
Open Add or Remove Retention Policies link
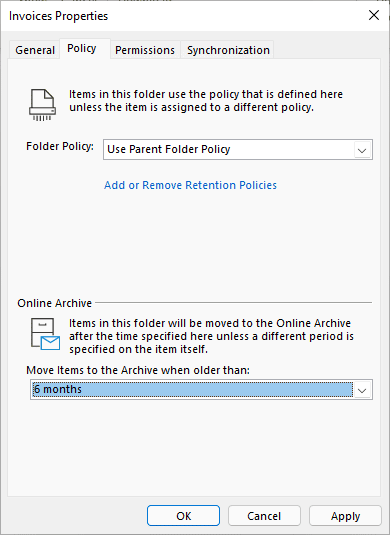click(x=190, y=185)
